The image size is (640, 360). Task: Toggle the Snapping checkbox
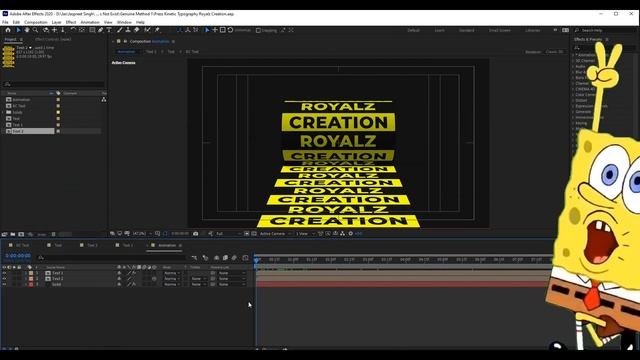(x=258, y=30)
